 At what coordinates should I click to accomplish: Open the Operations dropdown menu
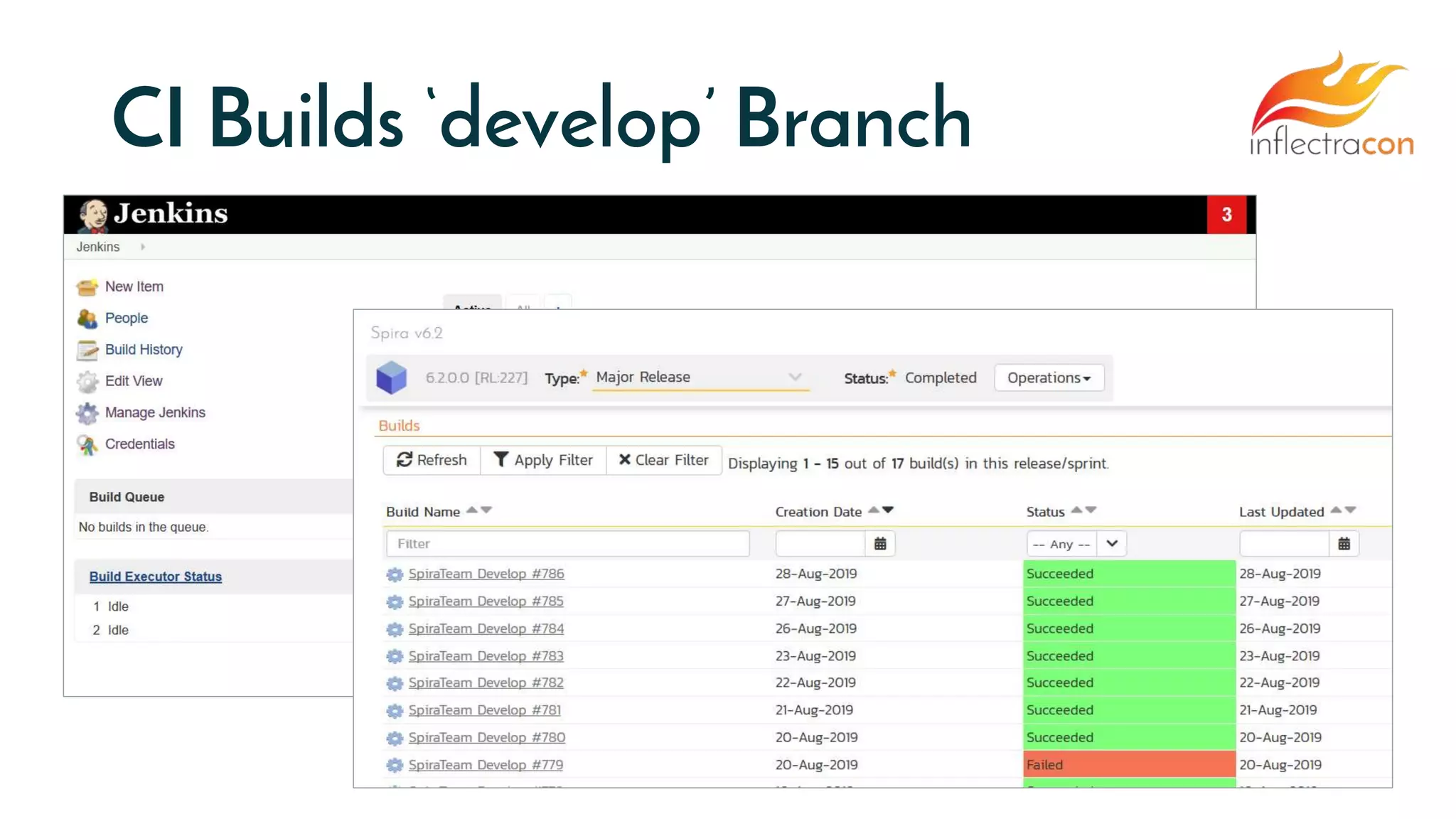click(x=1049, y=378)
